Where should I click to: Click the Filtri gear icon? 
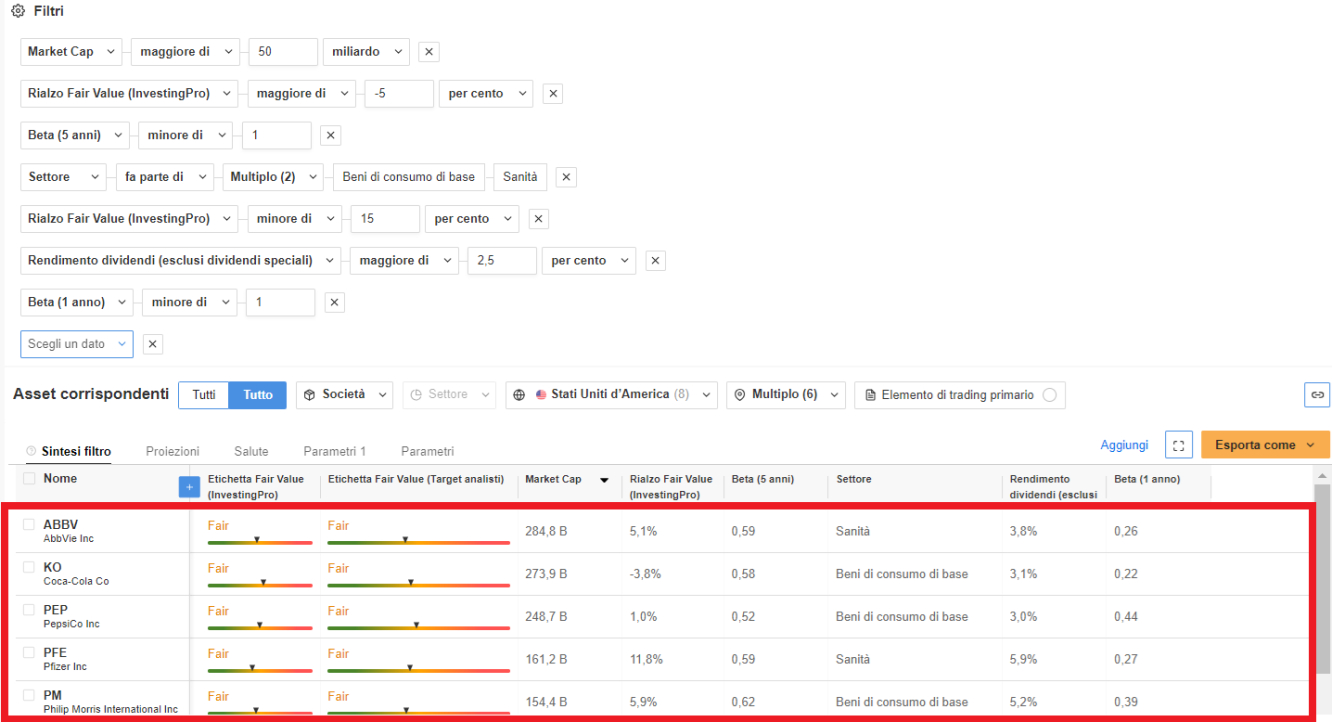[x=17, y=11]
